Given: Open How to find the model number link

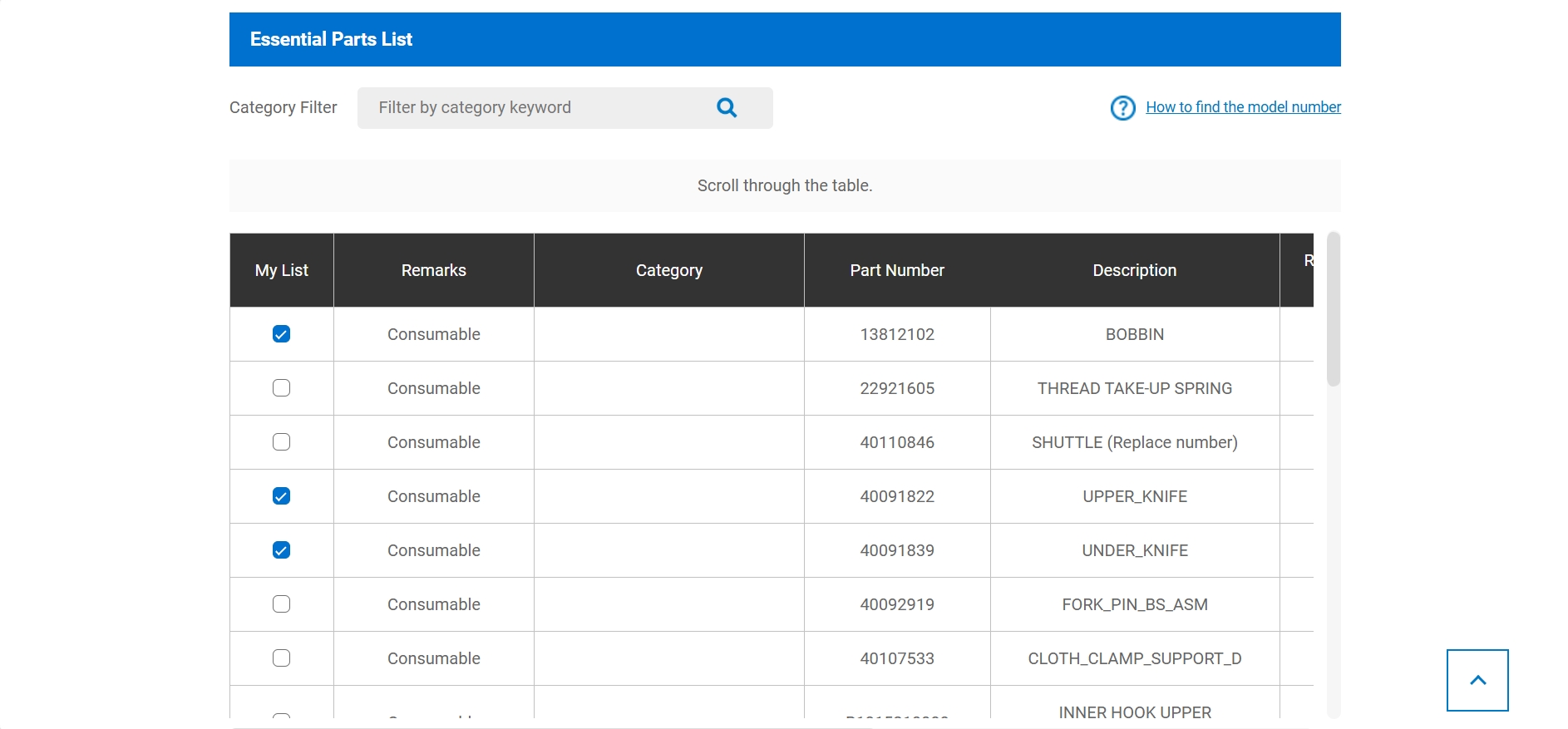Looking at the screenshot, I should pos(1243,107).
